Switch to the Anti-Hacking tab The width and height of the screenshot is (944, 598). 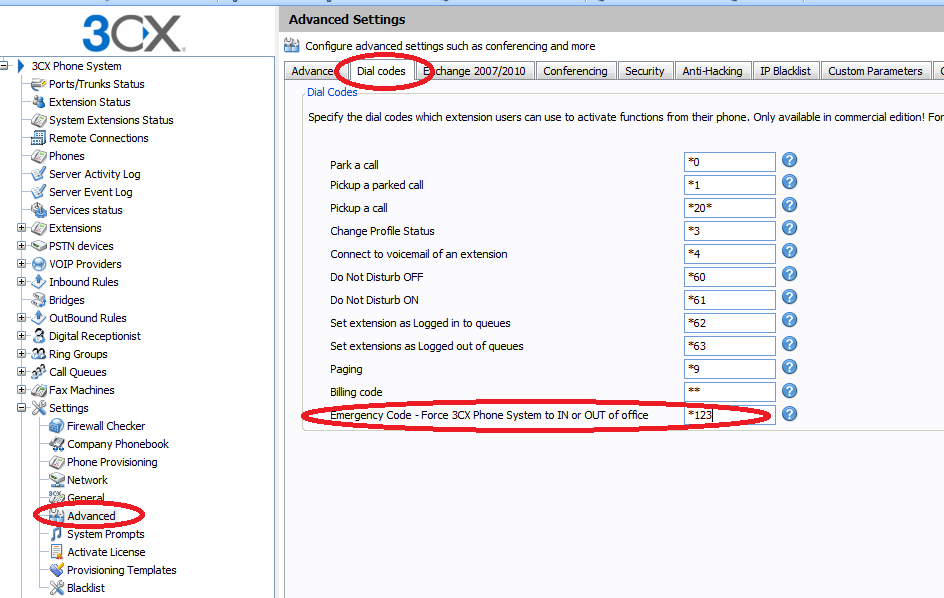(712, 71)
